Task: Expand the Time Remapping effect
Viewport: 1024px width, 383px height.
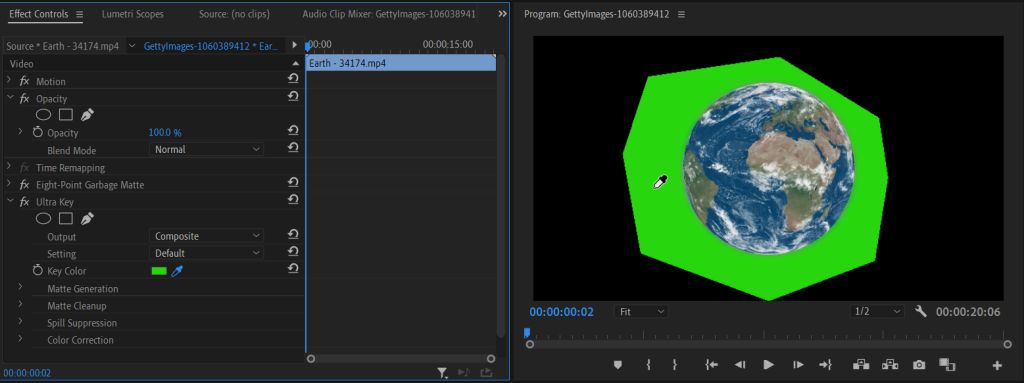Action: (x=9, y=167)
